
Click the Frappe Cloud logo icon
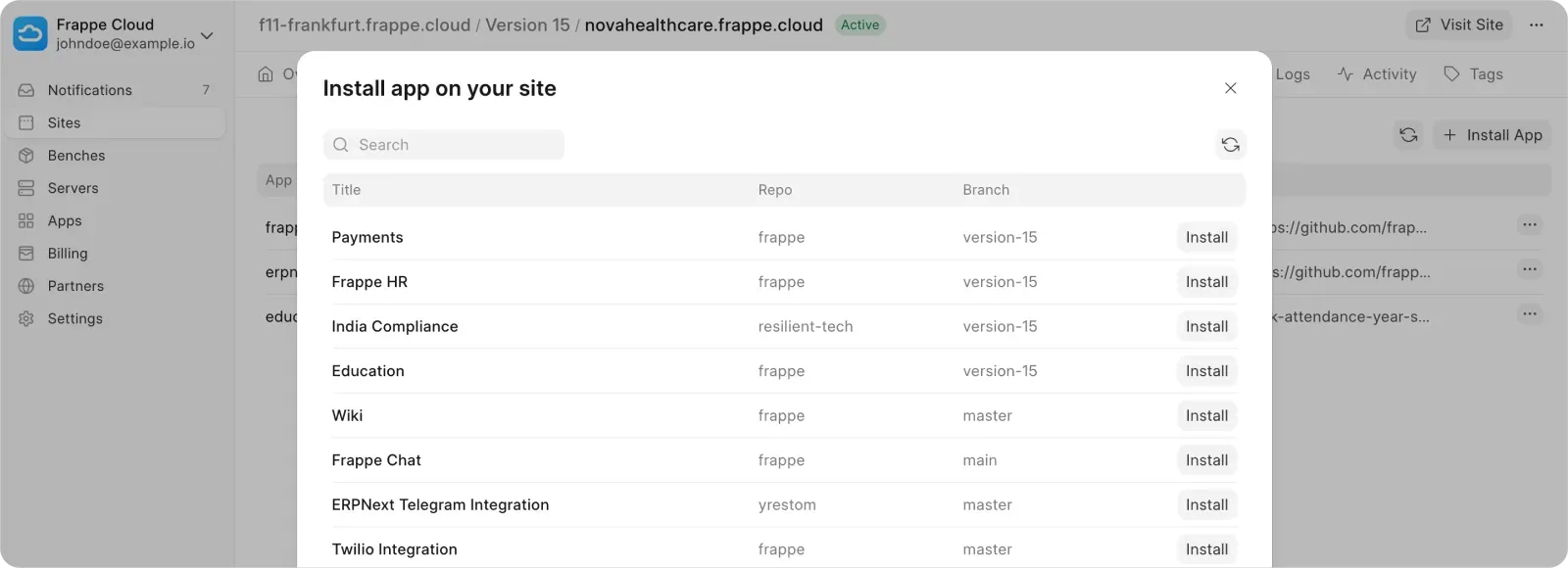(29, 33)
